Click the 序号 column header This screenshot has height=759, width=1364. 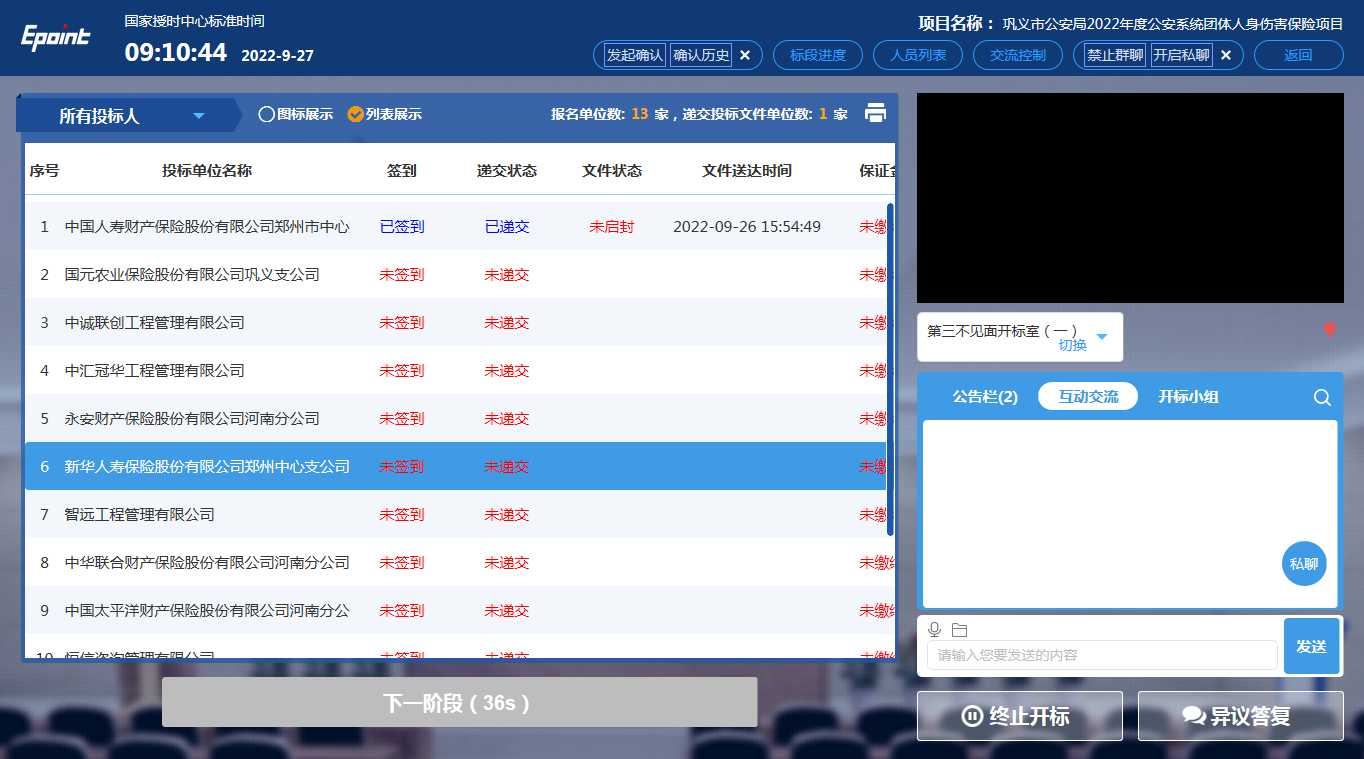tap(44, 171)
